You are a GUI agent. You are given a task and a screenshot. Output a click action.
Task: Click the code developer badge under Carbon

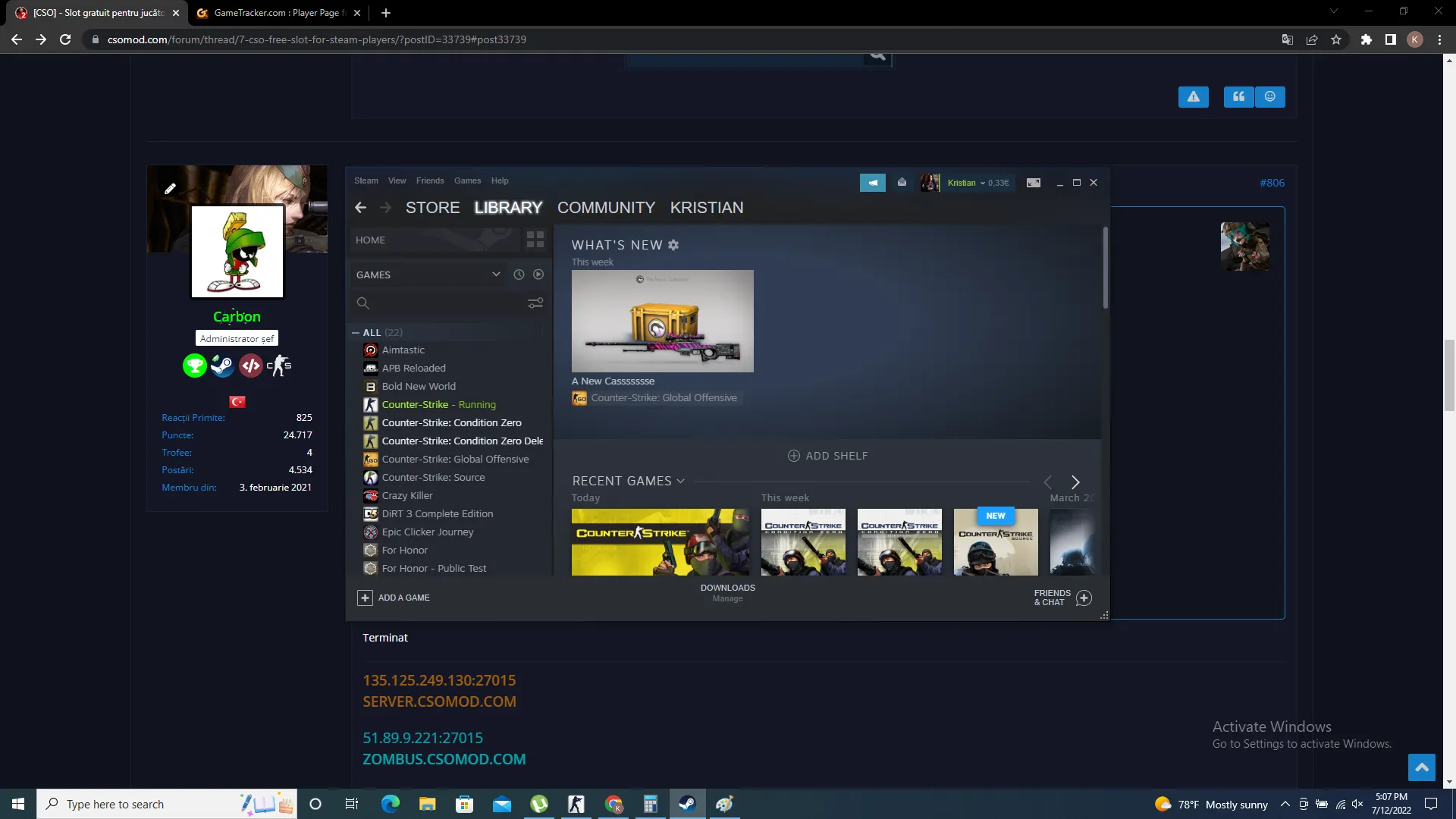[251, 366]
